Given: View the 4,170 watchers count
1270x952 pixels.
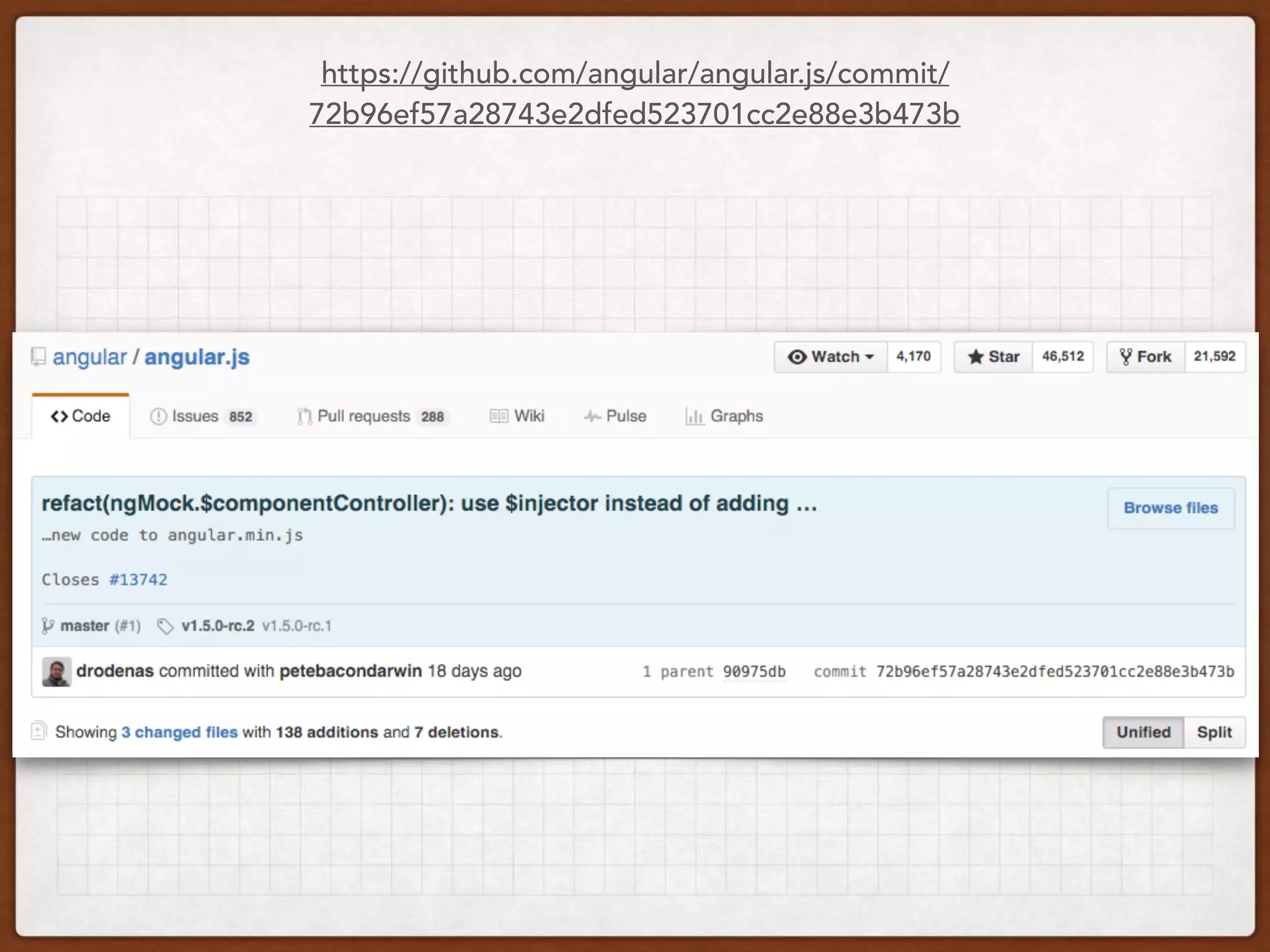Looking at the screenshot, I should pyautogui.click(x=913, y=356).
